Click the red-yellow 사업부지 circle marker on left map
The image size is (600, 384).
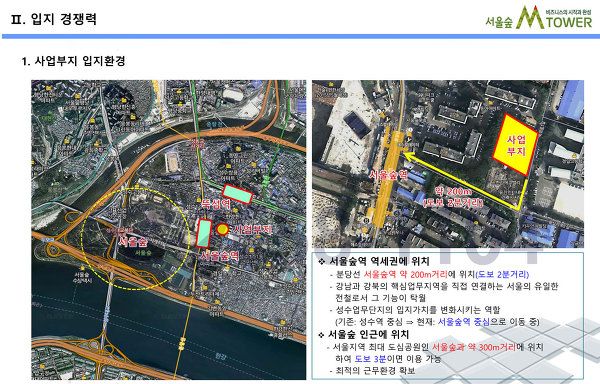click(222, 229)
